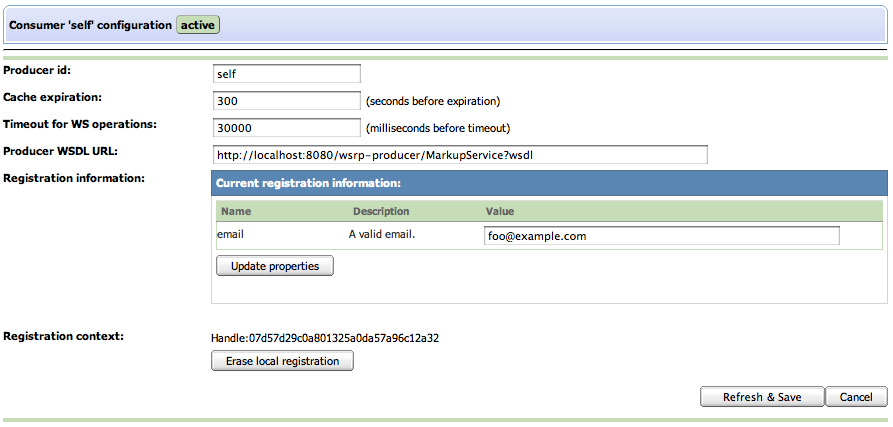Screen dimensions: 893x427
Task: Click Erase local registration button
Action: point(282,361)
